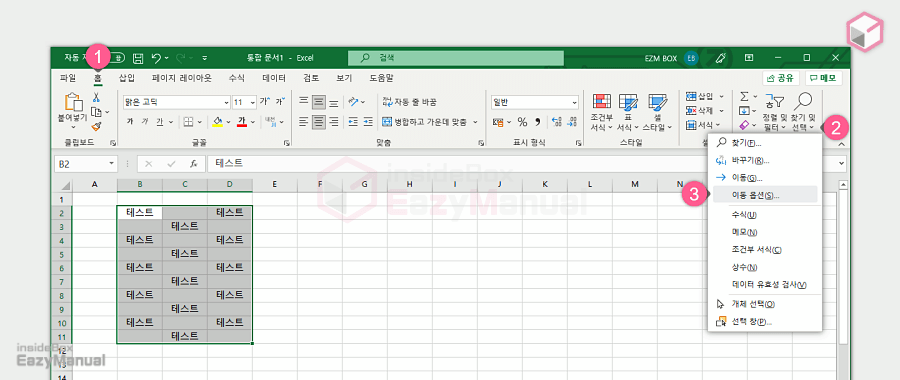
Task: Switch to the 데이터 tab
Action: pos(274,77)
